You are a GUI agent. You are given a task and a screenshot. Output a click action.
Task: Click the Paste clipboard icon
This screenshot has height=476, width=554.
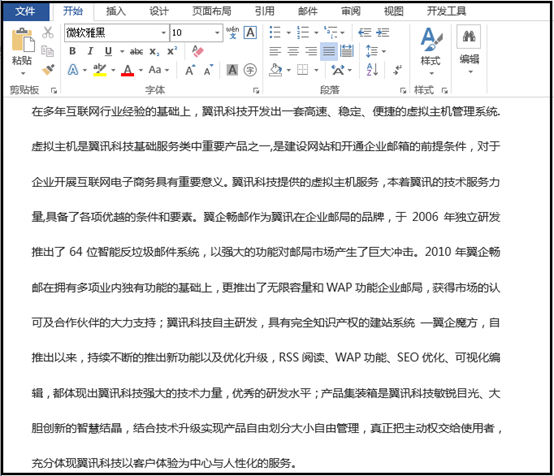[x=23, y=40]
